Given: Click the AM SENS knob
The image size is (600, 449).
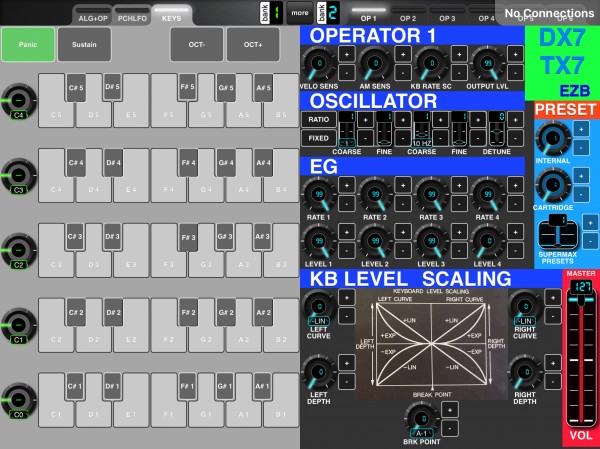Looking at the screenshot, I should click(375, 65).
